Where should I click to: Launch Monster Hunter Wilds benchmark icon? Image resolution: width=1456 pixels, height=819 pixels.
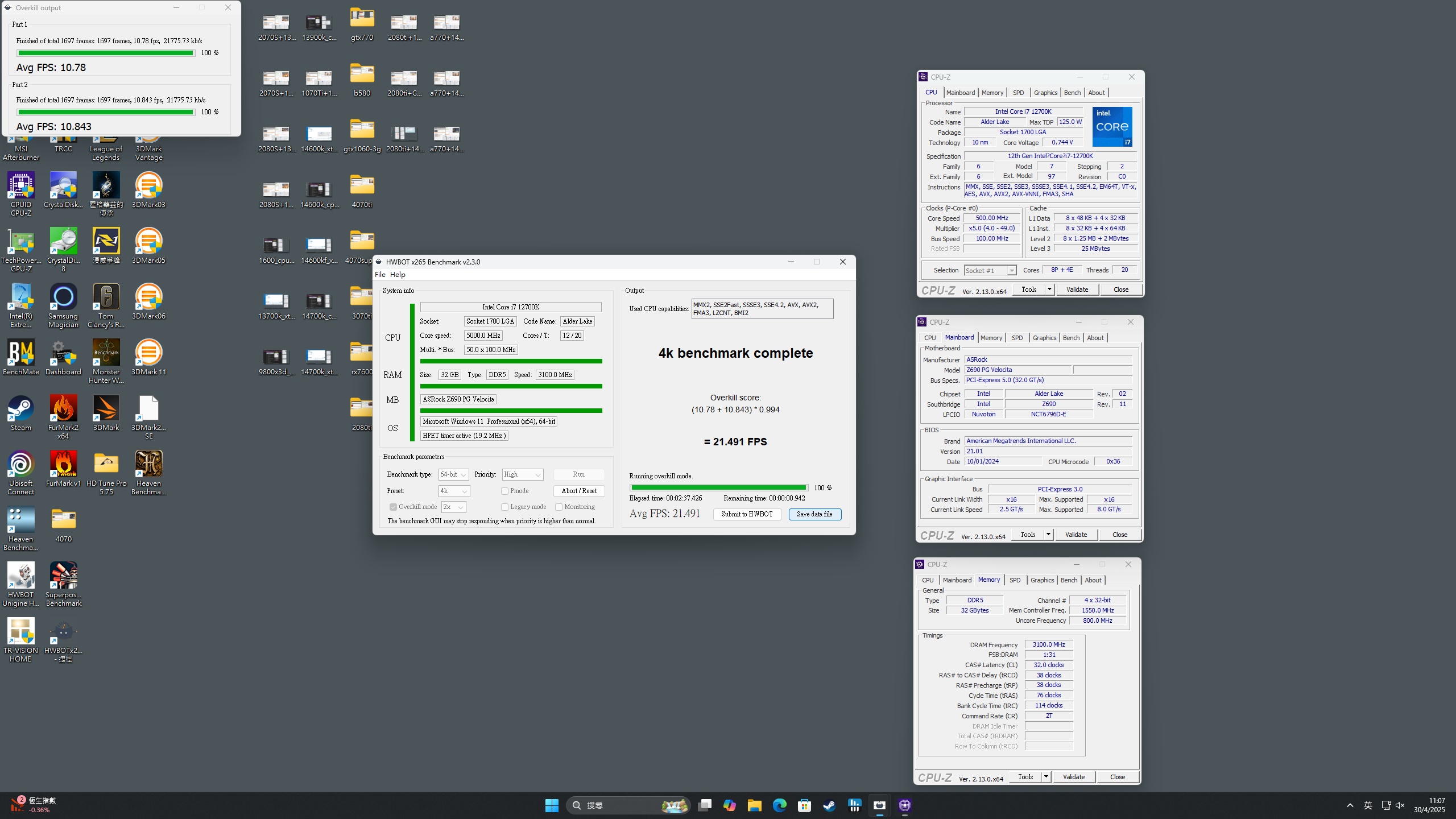[106, 361]
